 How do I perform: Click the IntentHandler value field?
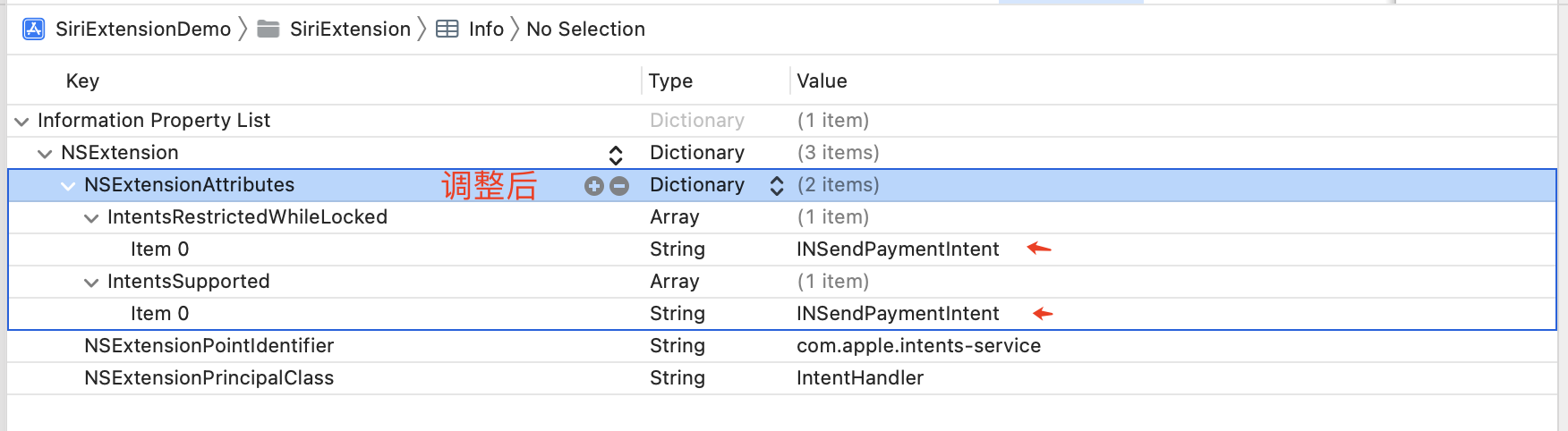click(x=859, y=378)
